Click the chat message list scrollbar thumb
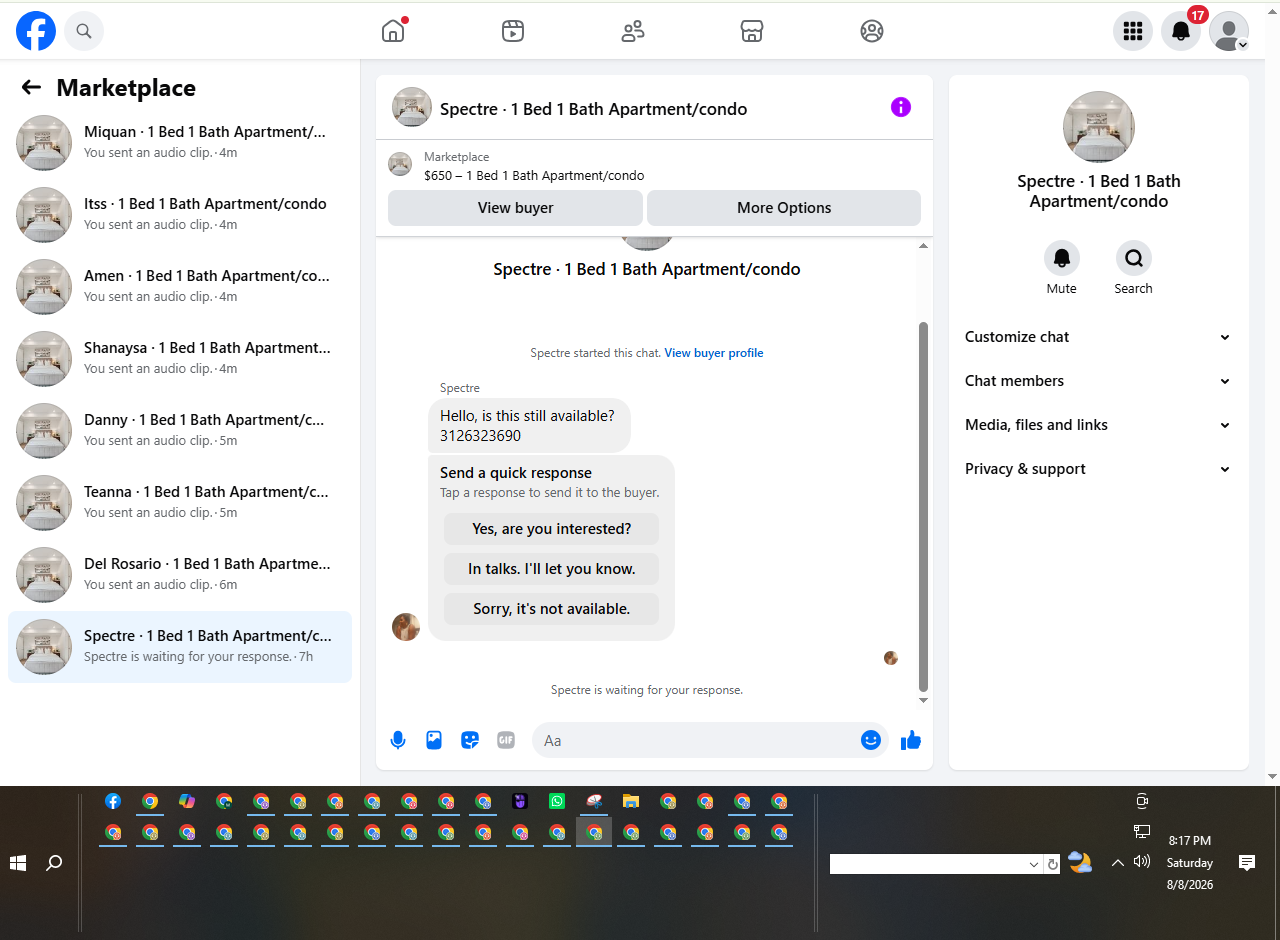Viewport: 1280px width, 940px height. click(923, 506)
